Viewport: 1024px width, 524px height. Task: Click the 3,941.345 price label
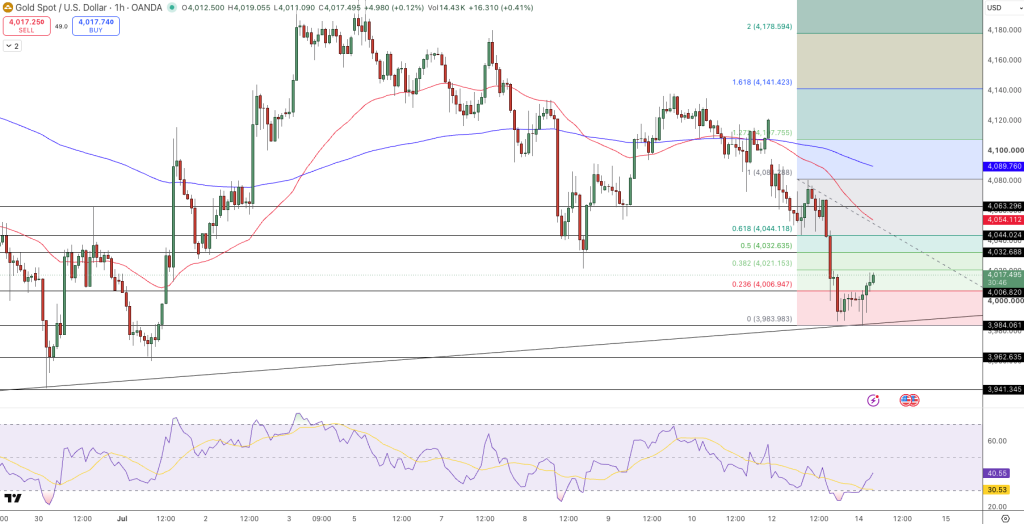click(1004, 389)
